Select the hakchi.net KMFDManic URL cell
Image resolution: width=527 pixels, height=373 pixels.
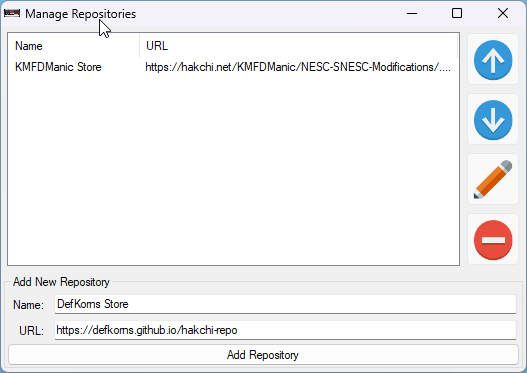(x=298, y=67)
